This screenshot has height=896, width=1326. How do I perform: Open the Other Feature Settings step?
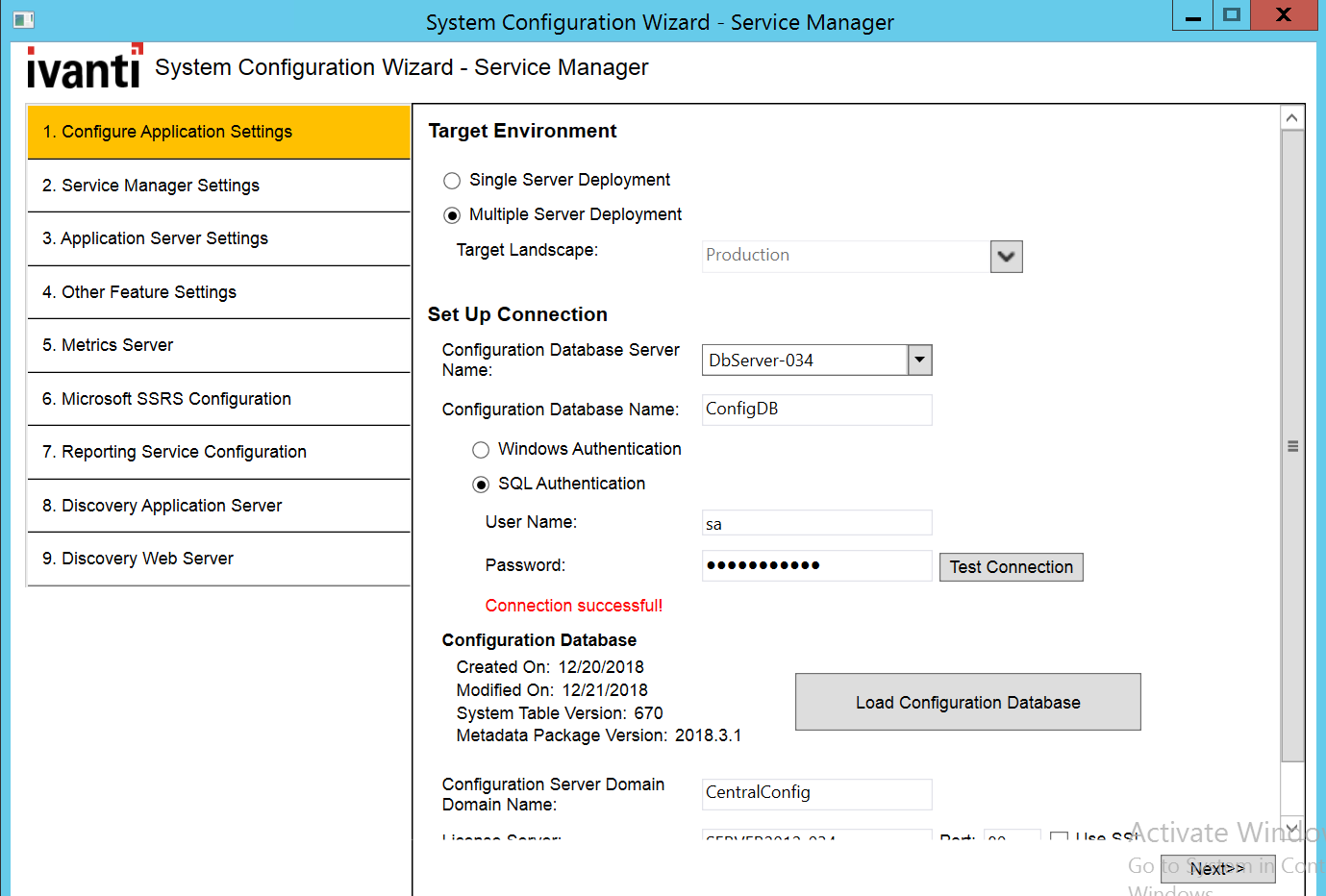(218, 292)
